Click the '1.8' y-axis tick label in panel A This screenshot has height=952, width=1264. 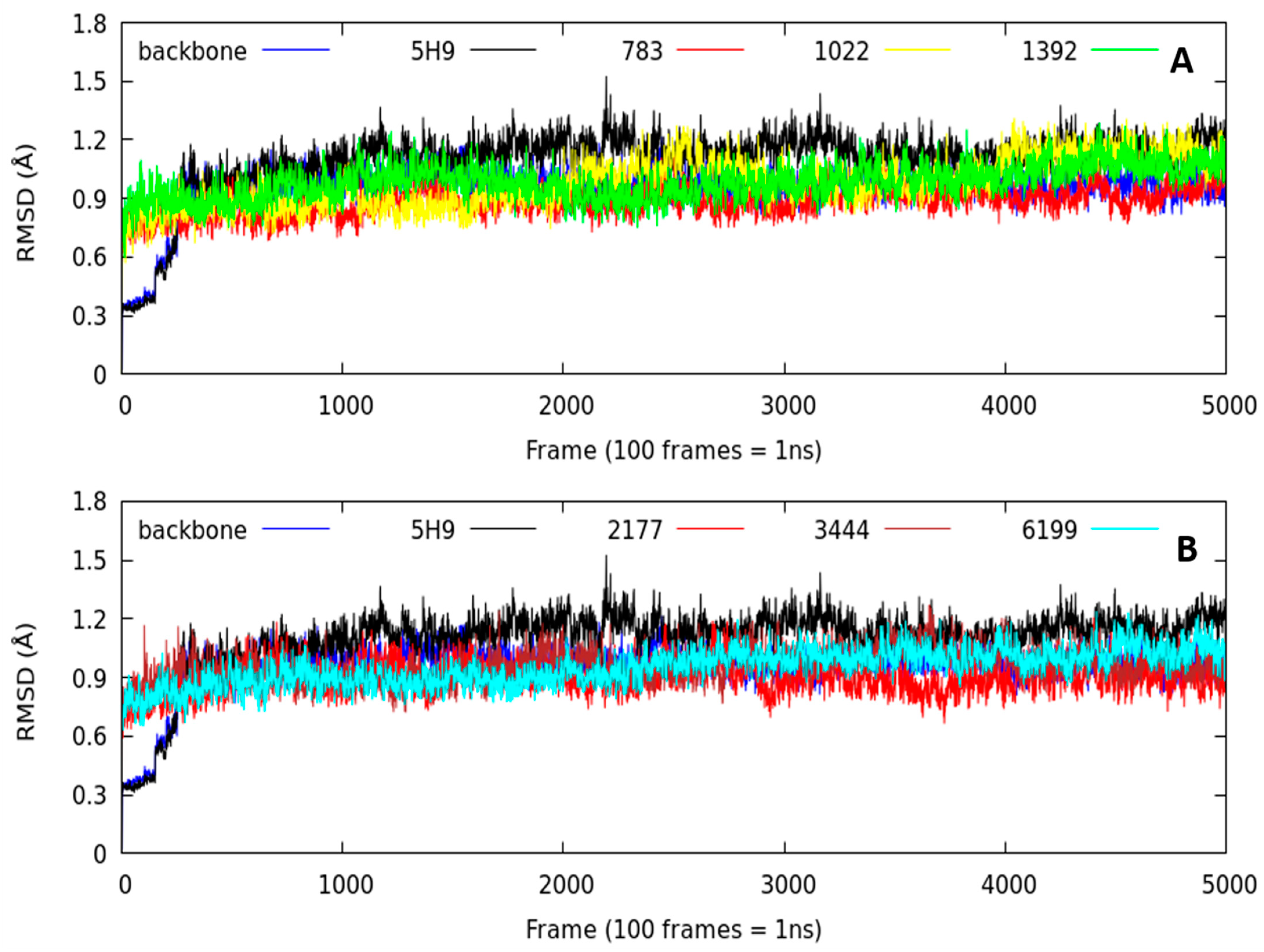(90, 25)
